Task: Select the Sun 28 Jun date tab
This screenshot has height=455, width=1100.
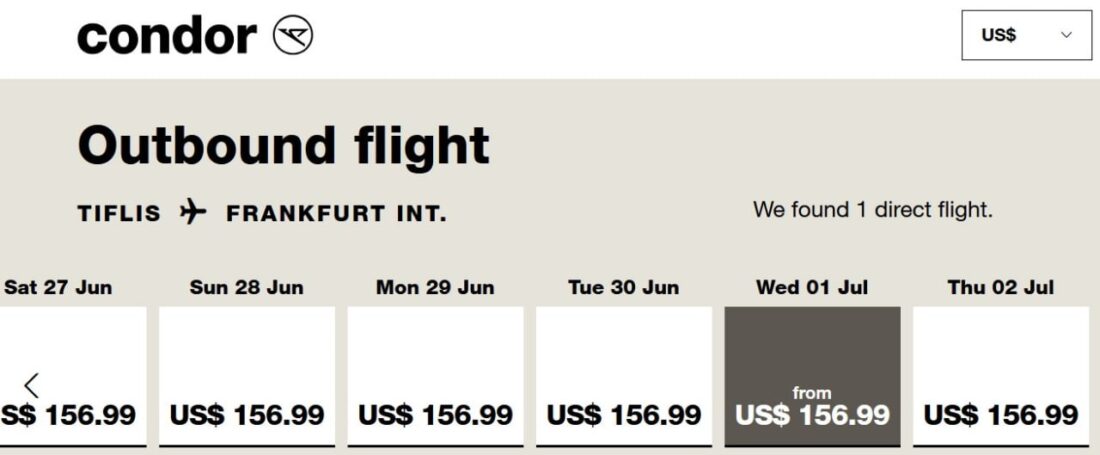Action: pyautogui.click(x=246, y=288)
